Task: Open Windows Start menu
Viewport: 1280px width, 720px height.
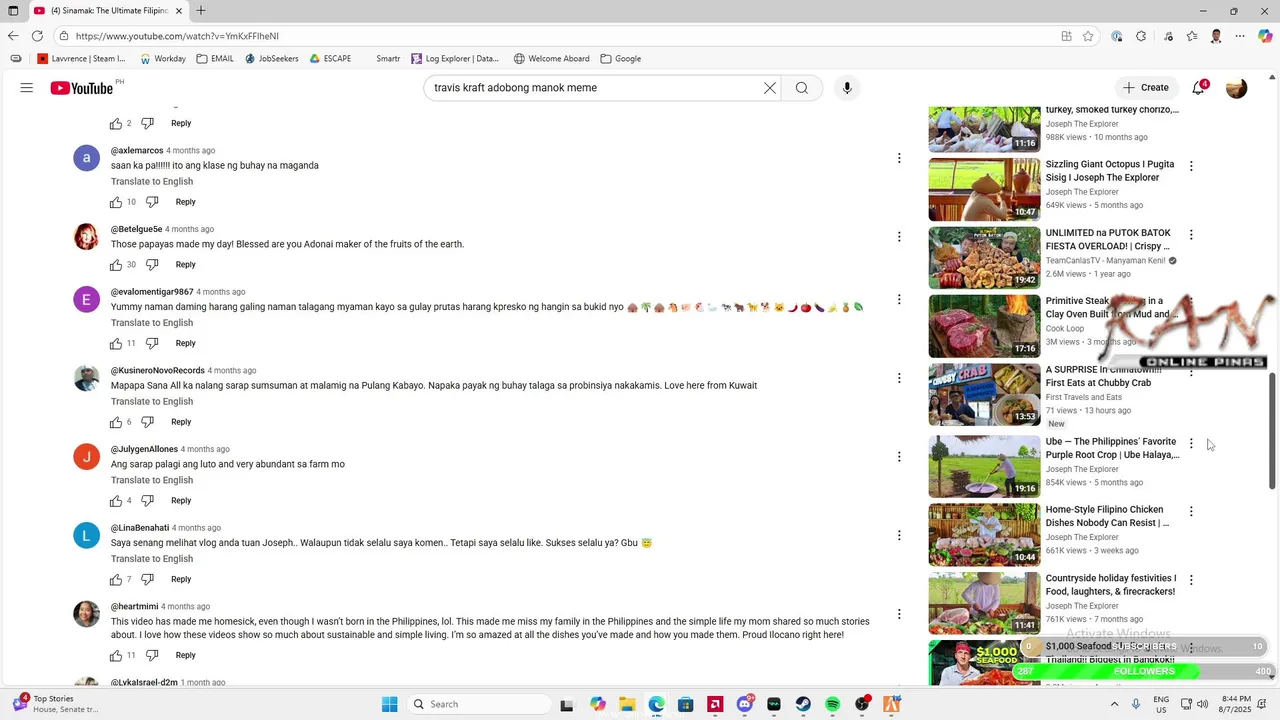Action: click(x=389, y=704)
